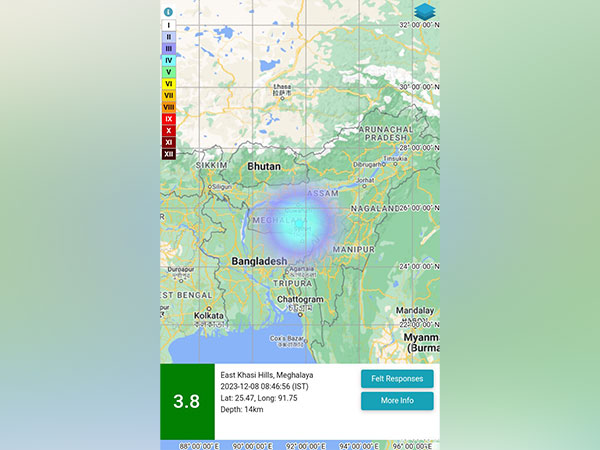Click the Bangladesh country label
The width and height of the screenshot is (600, 450).
(259, 261)
